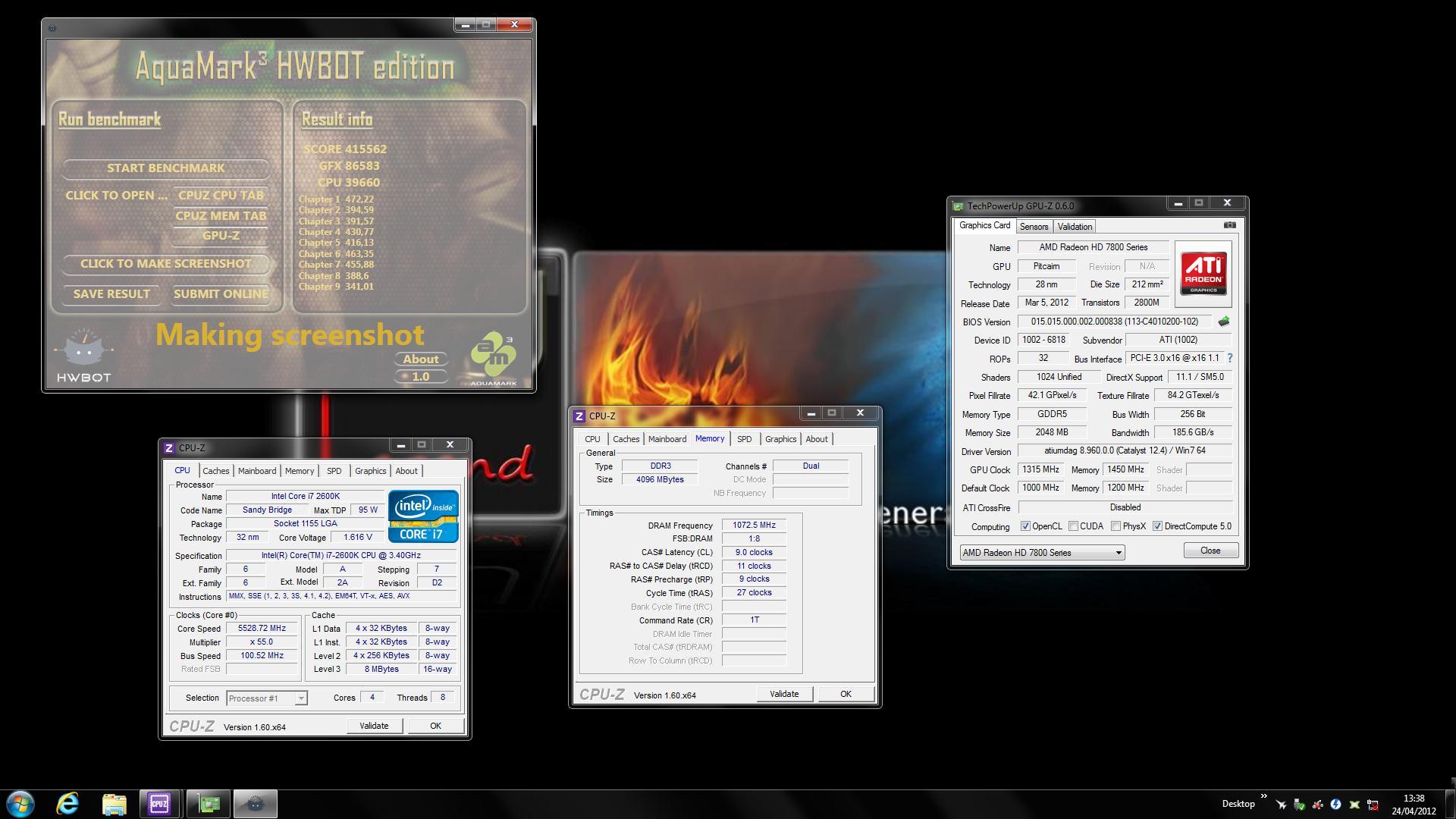Viewport: 1456px width, 819px height.
Task: Select the Graphics Card tab in GPU-Z
Action: click(984, 225)
